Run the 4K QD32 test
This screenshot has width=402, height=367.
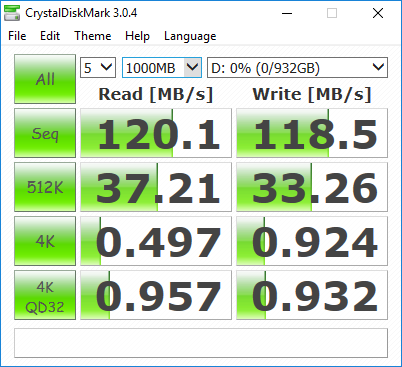coord(45,295)
